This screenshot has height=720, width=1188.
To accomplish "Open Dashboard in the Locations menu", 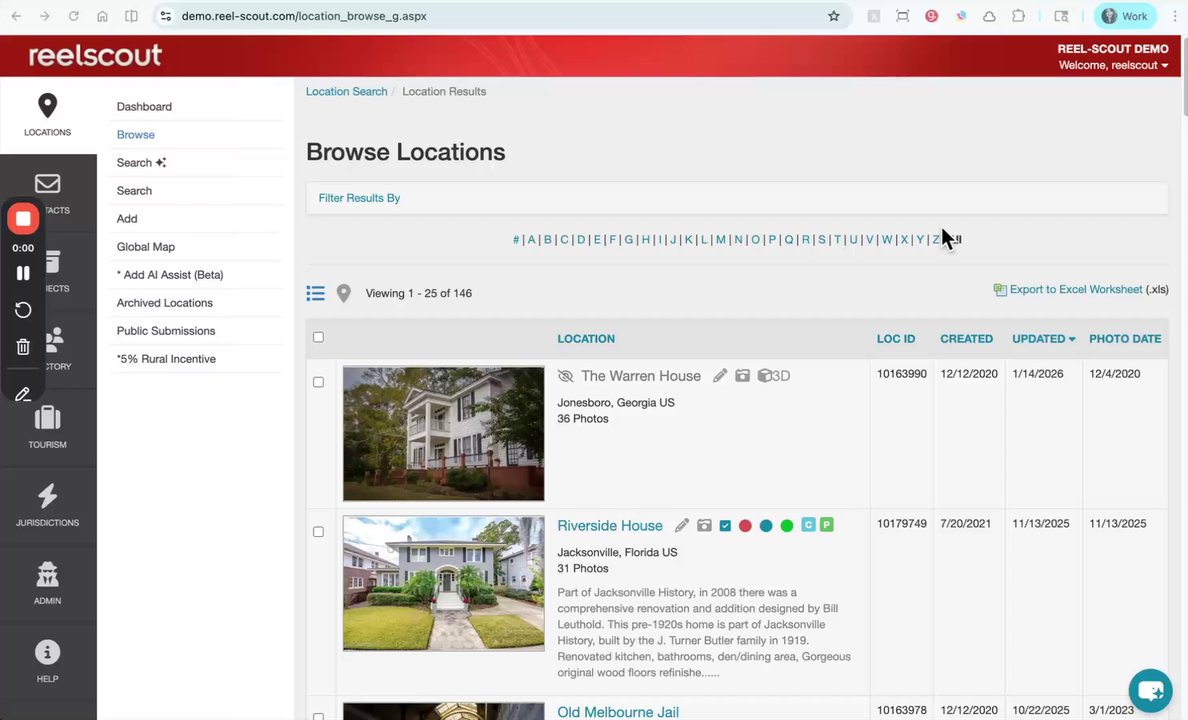I will [144, 107].
